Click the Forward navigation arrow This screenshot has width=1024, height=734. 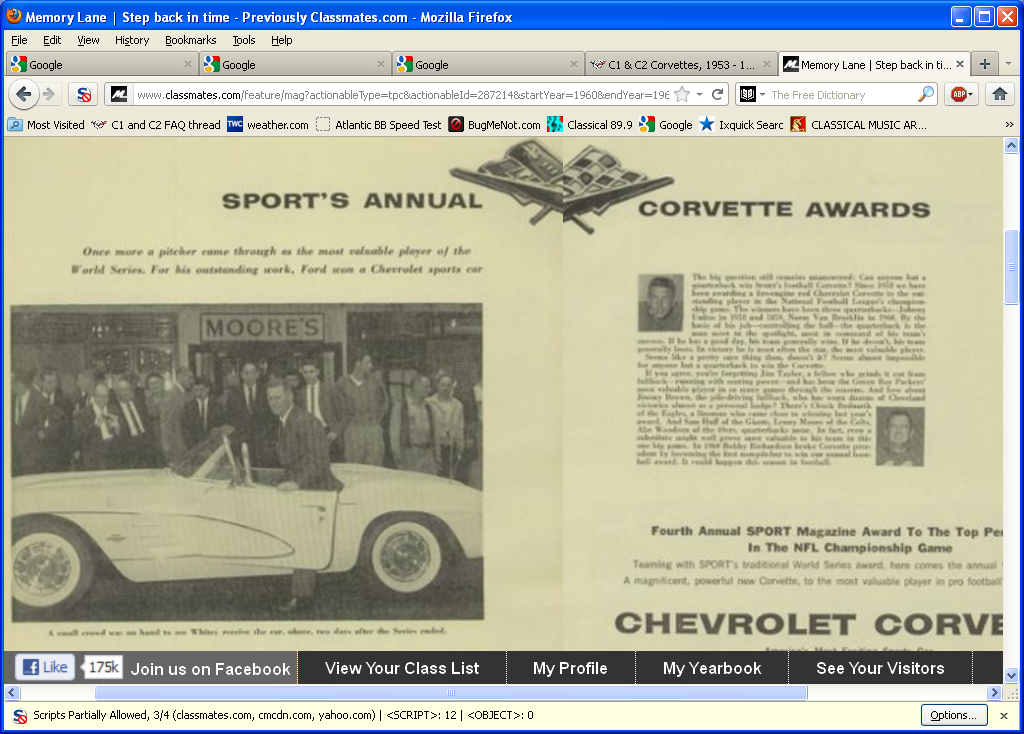tap(49, 95)
